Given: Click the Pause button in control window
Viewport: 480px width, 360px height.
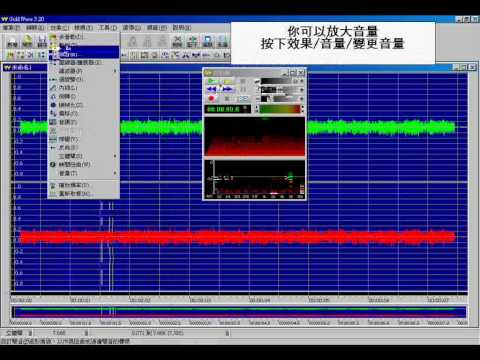Looking at the screenshot, I should (x=243, y=89).
